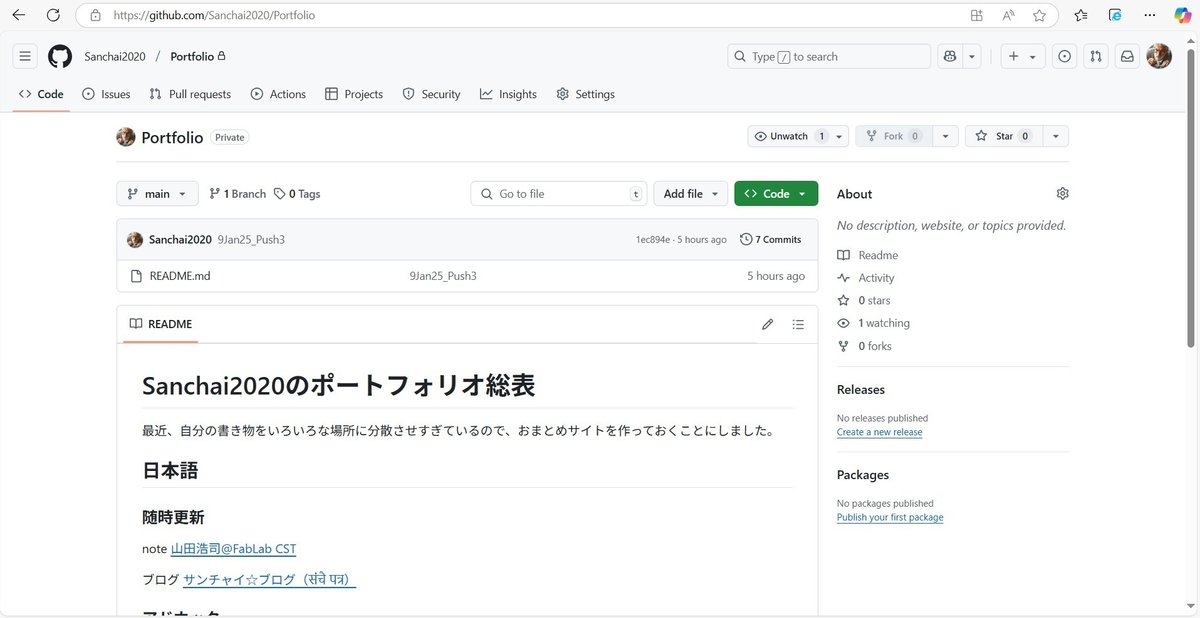This screenshot has width=1200, height=618.
Task: Reload the page with the refresh icon
Action: [54, 15]
